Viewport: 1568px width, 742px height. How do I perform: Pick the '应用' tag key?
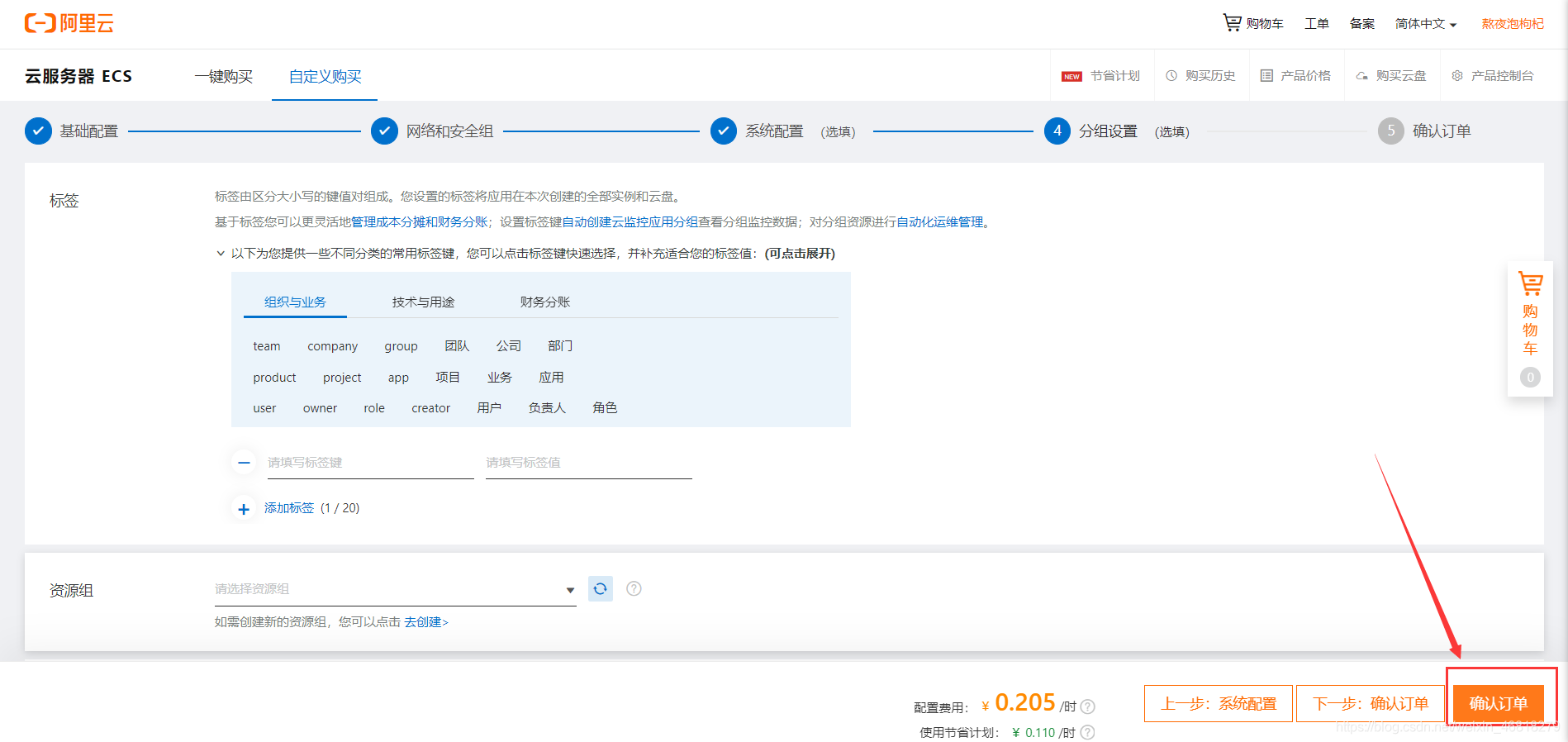click(552, 378)
